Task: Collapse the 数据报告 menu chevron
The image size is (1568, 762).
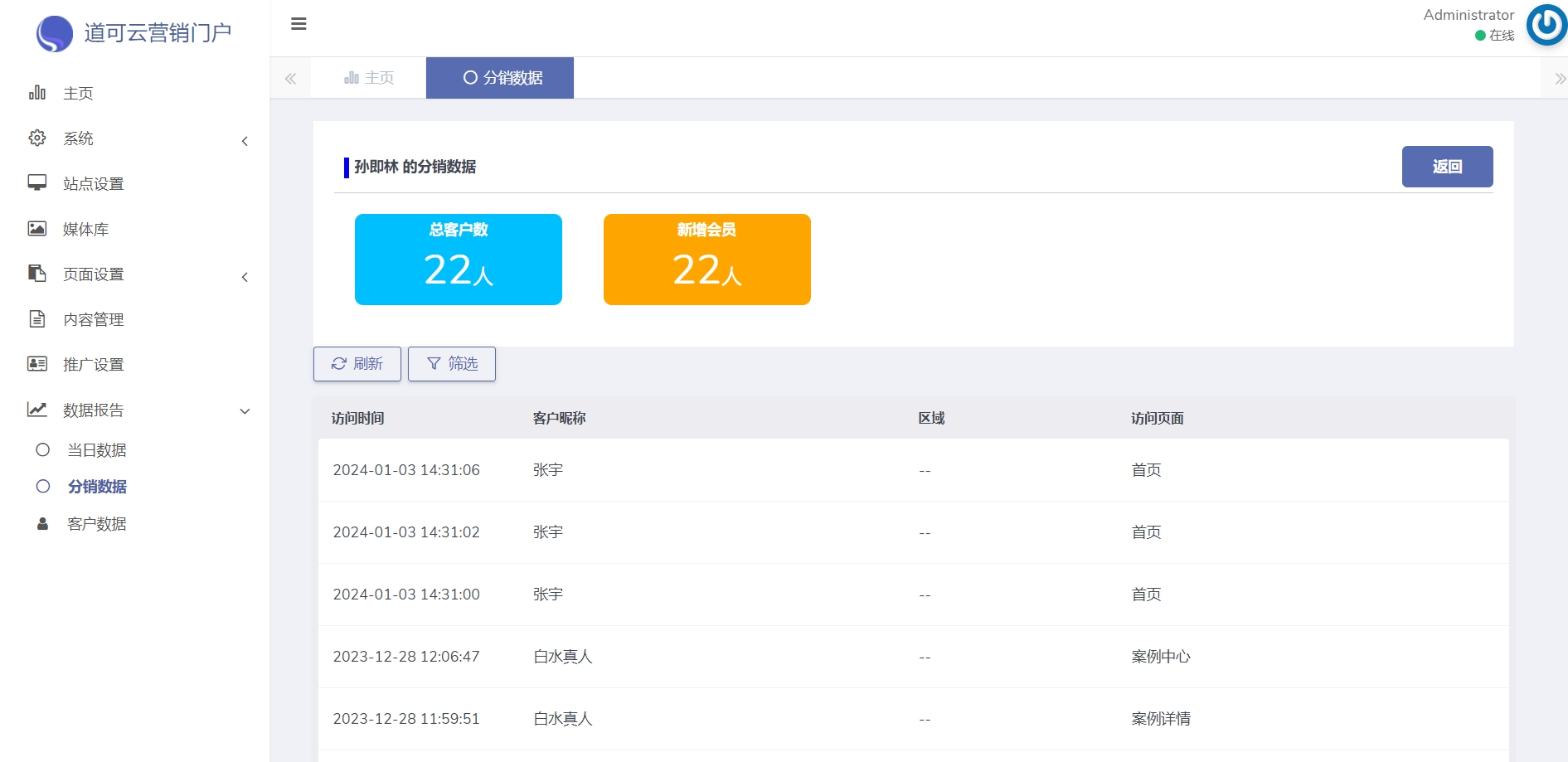Action: pyautogui.click(x=245, y=411)
